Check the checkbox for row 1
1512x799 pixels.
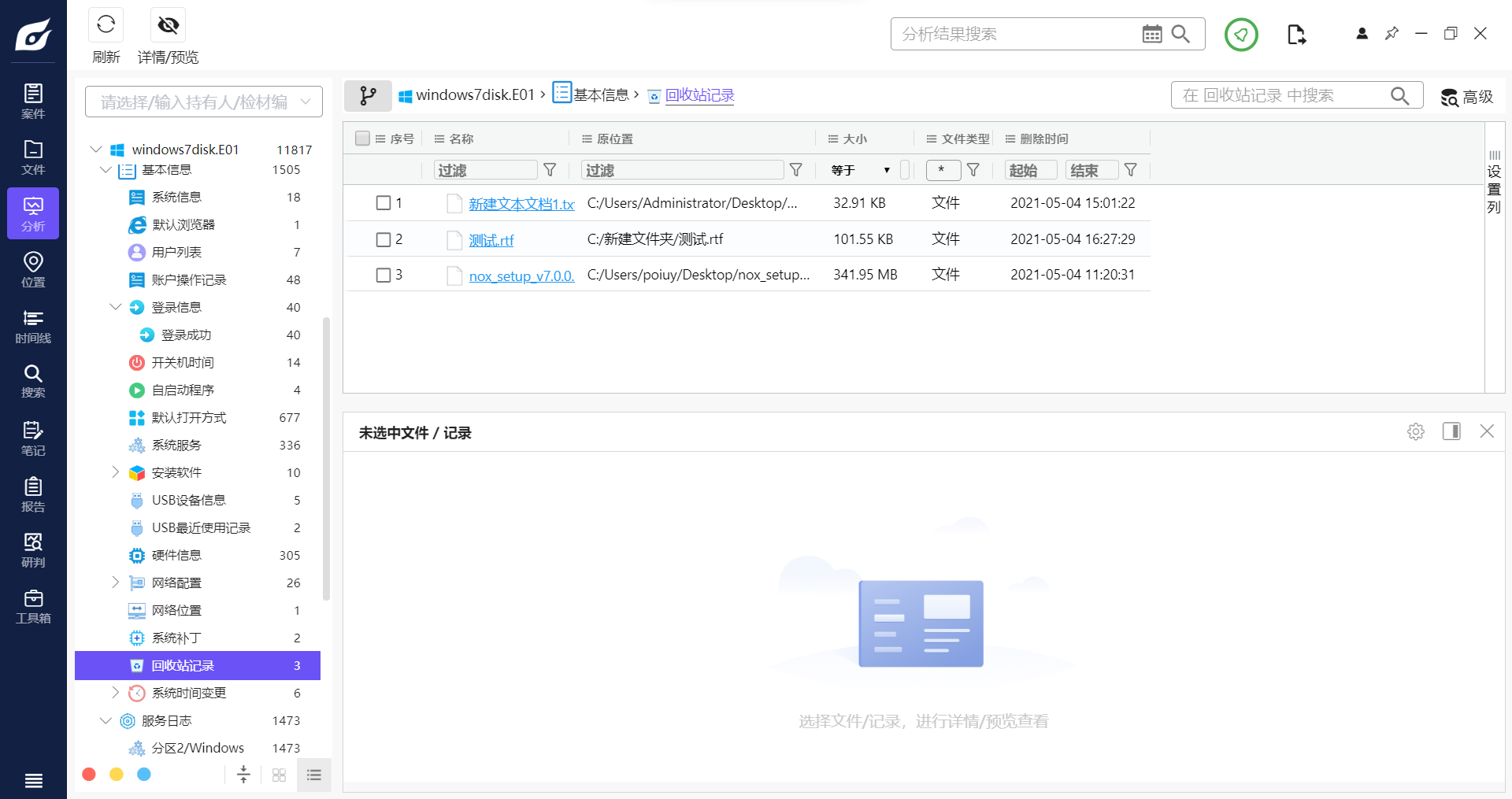384,203
